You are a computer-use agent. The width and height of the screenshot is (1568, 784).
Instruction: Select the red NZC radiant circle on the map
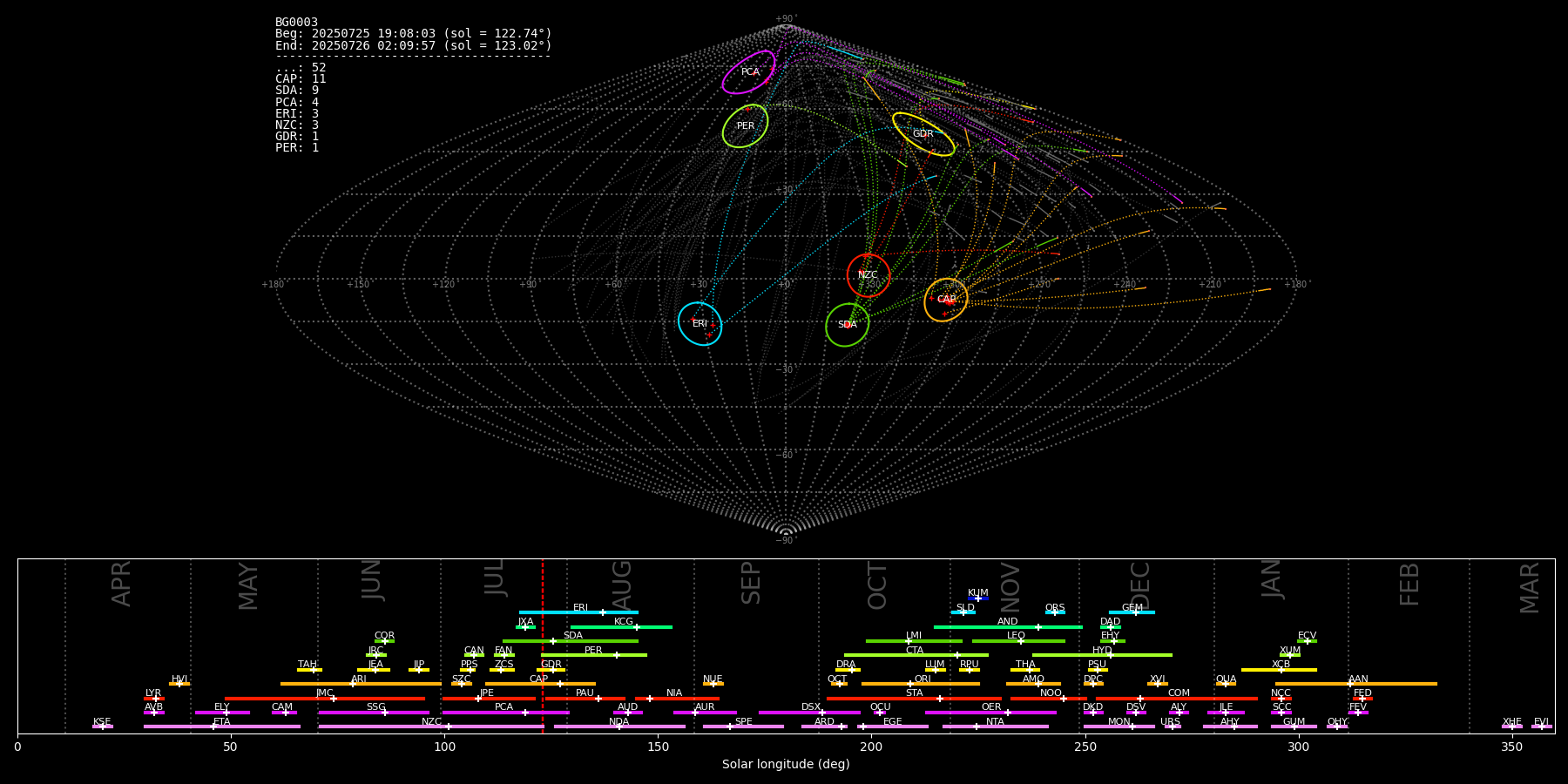pyautogui.click(x=868, y=275)
